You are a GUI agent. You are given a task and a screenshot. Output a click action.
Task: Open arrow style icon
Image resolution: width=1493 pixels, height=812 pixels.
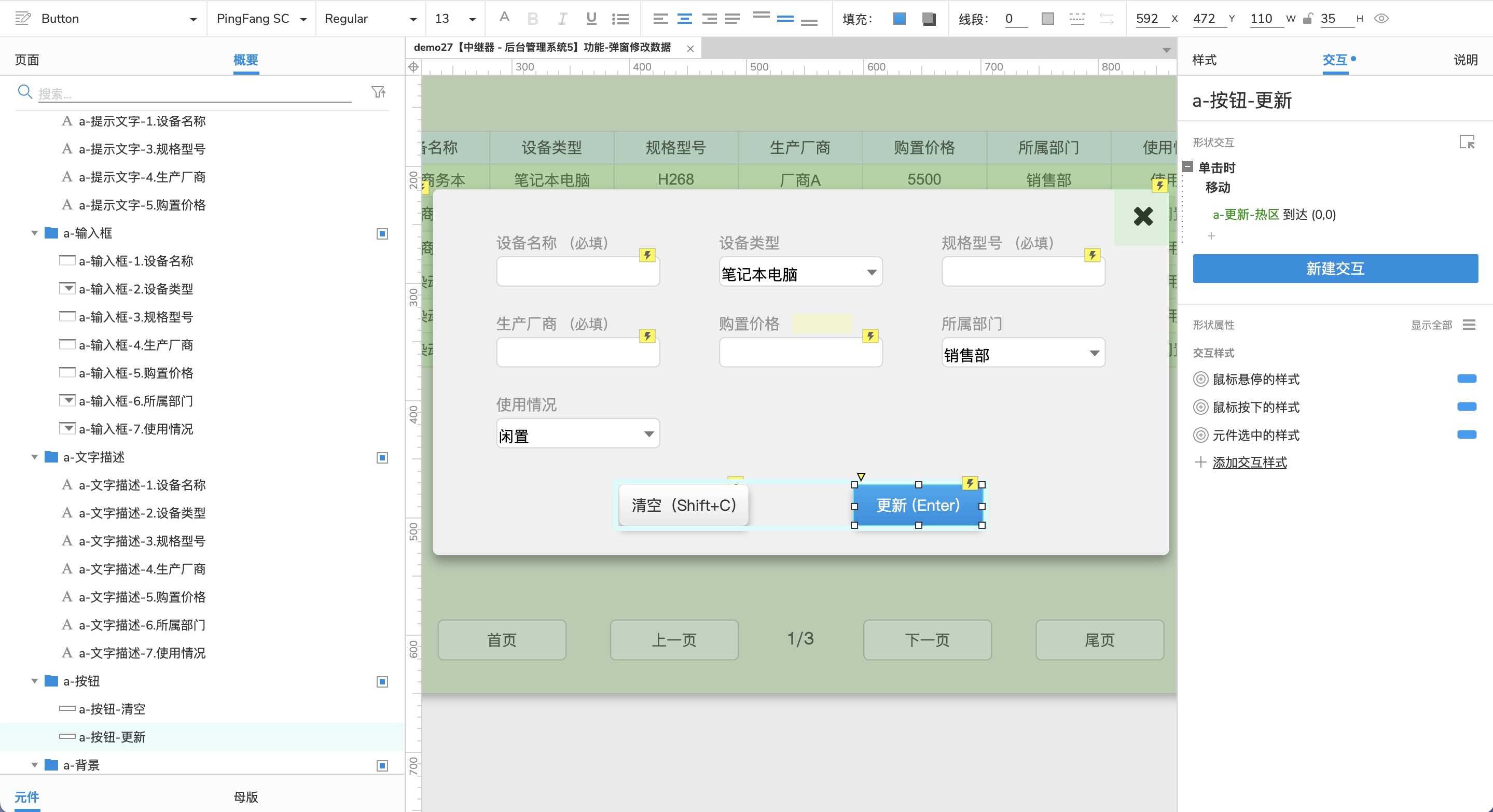click(1107, 19)
